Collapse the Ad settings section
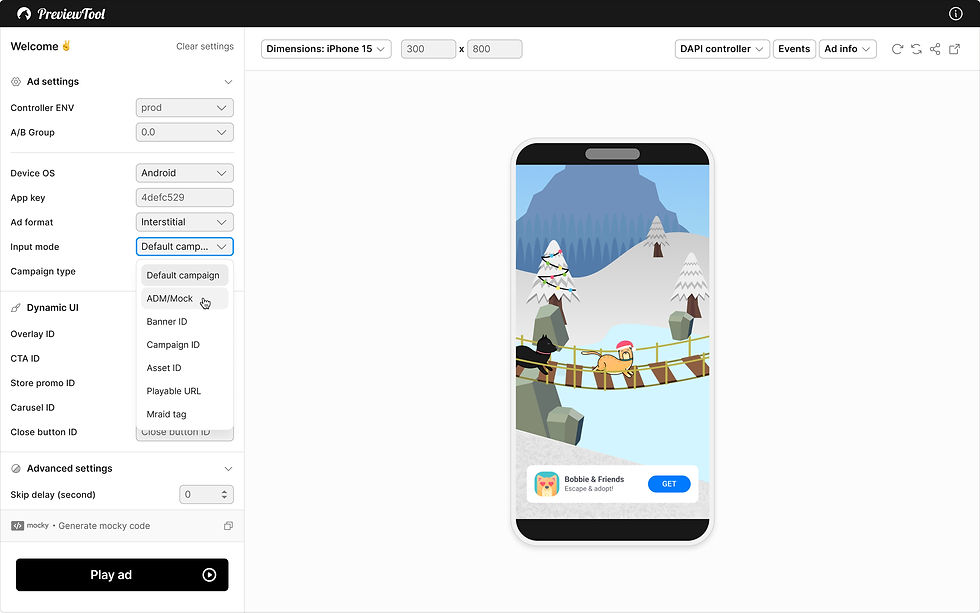 click(228, 82)
